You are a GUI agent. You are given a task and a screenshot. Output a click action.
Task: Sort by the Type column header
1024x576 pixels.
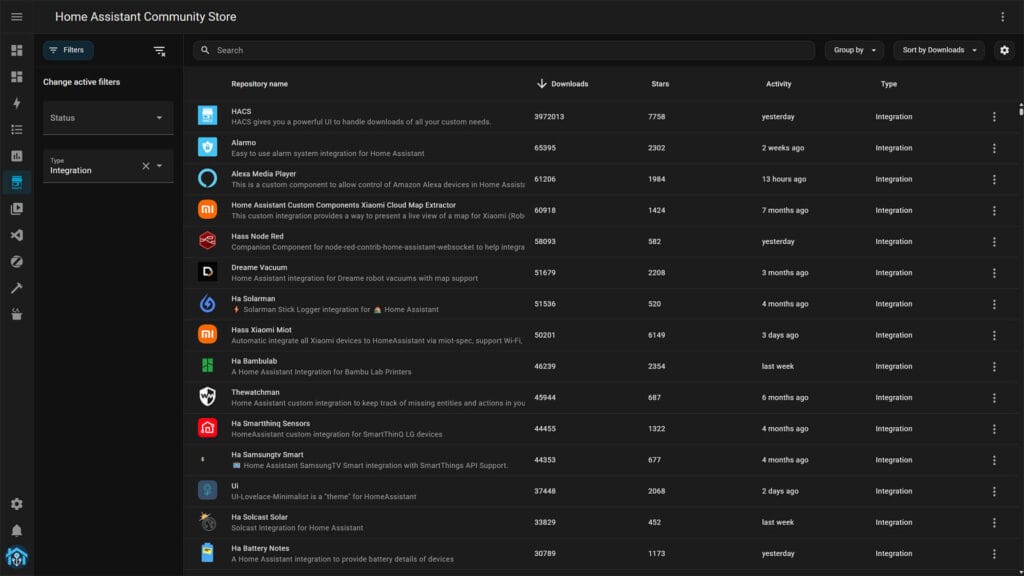889,84
